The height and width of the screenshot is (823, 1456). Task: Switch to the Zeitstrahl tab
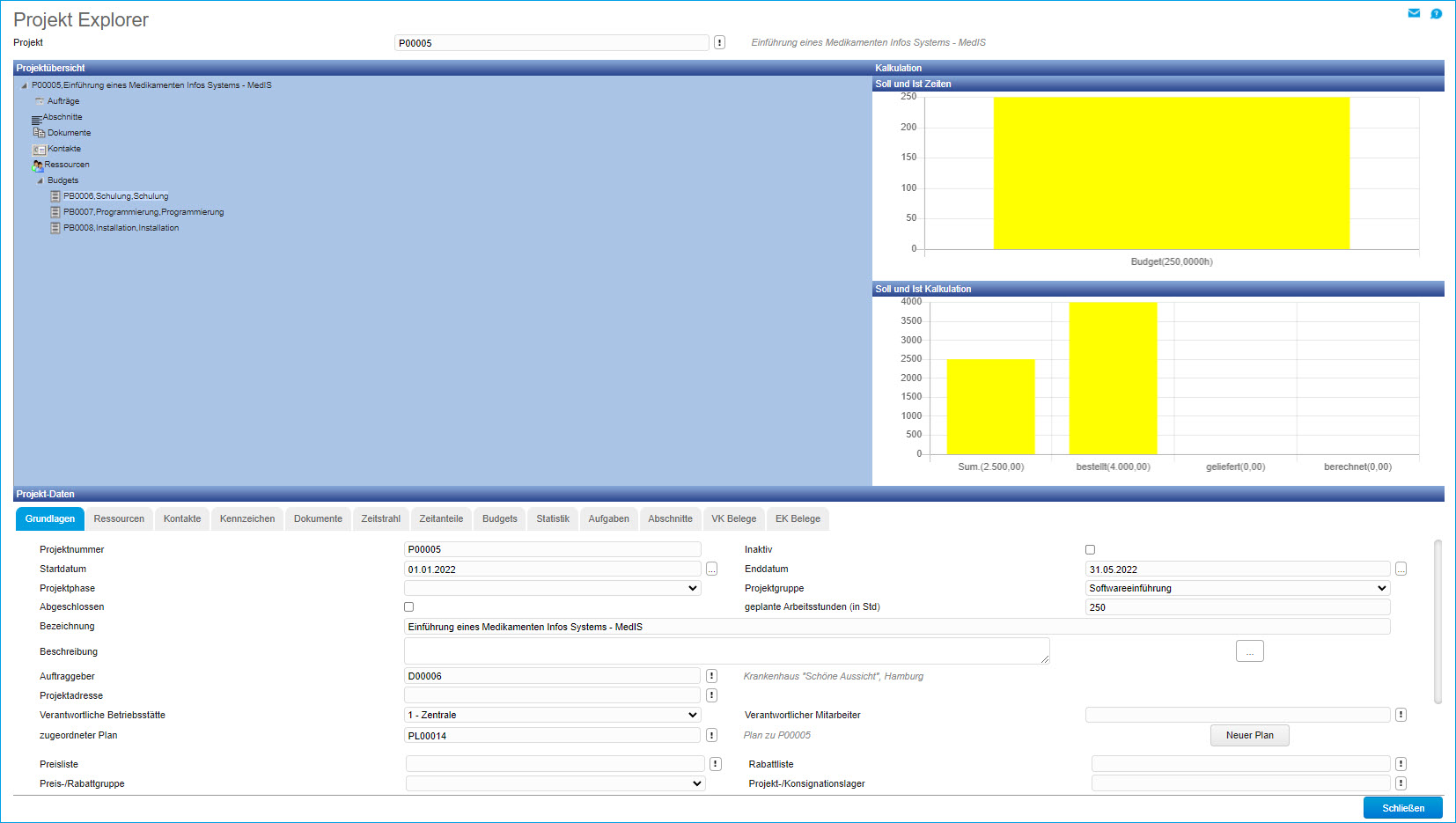[380, 519]
